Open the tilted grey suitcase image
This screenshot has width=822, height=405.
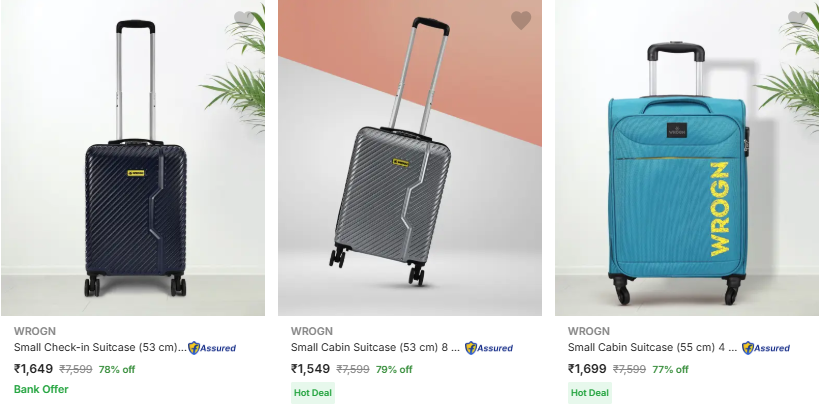coord(410,158)
